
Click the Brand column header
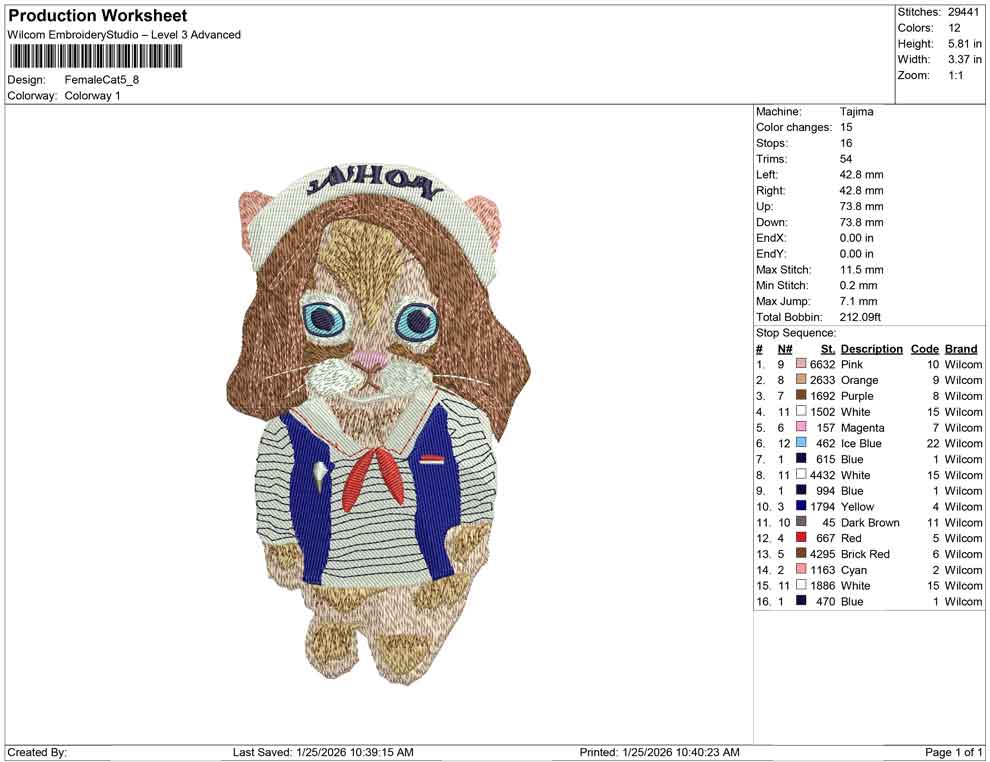click(x=961, y=348)
